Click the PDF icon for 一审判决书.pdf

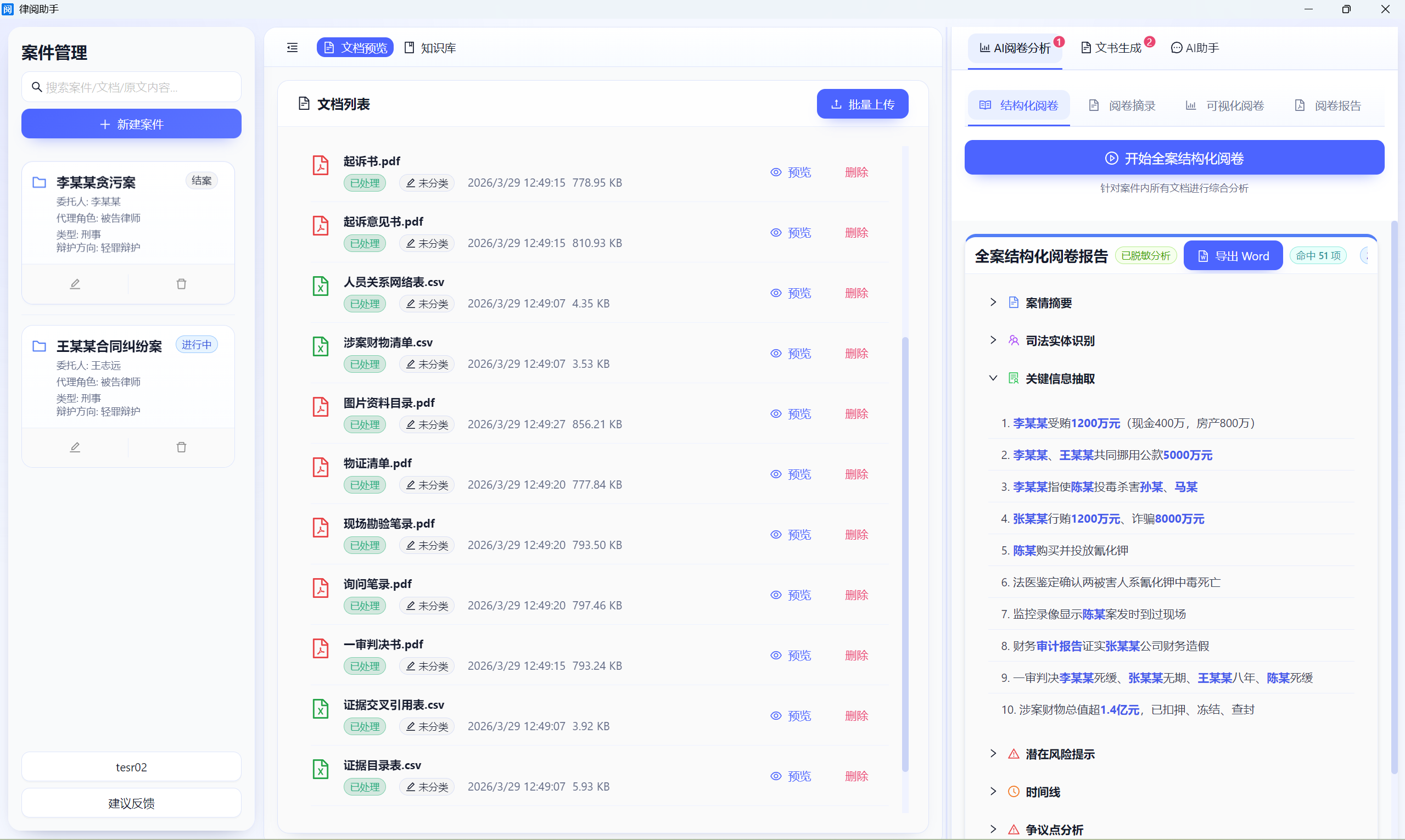[321, 648]
